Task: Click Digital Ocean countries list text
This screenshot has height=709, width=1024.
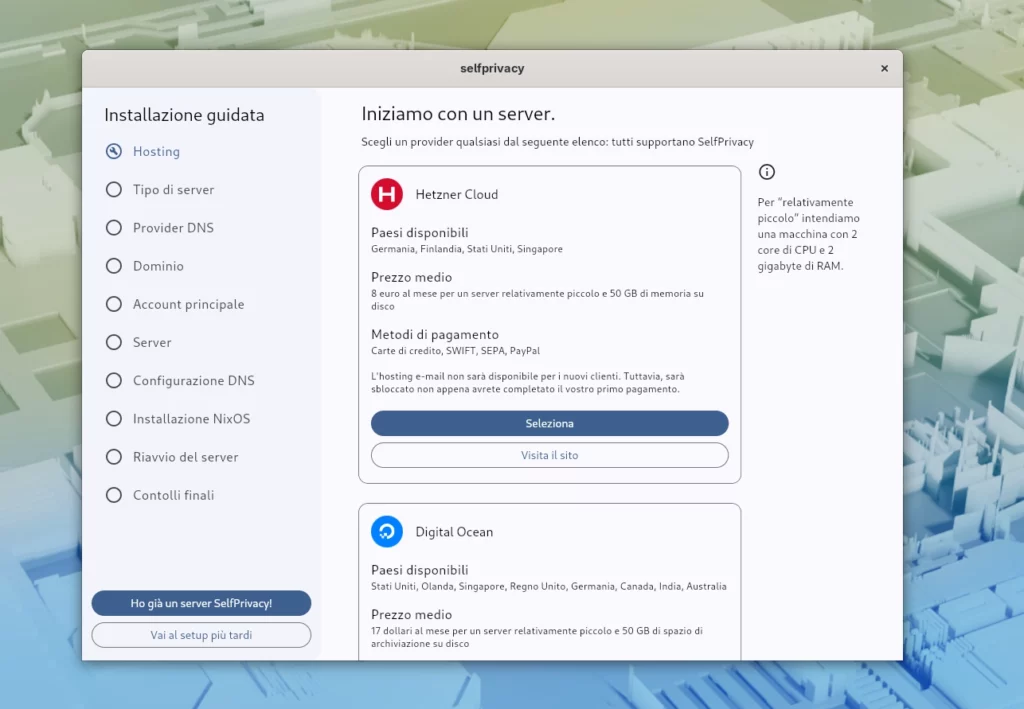Action: [x=549, y=586]
